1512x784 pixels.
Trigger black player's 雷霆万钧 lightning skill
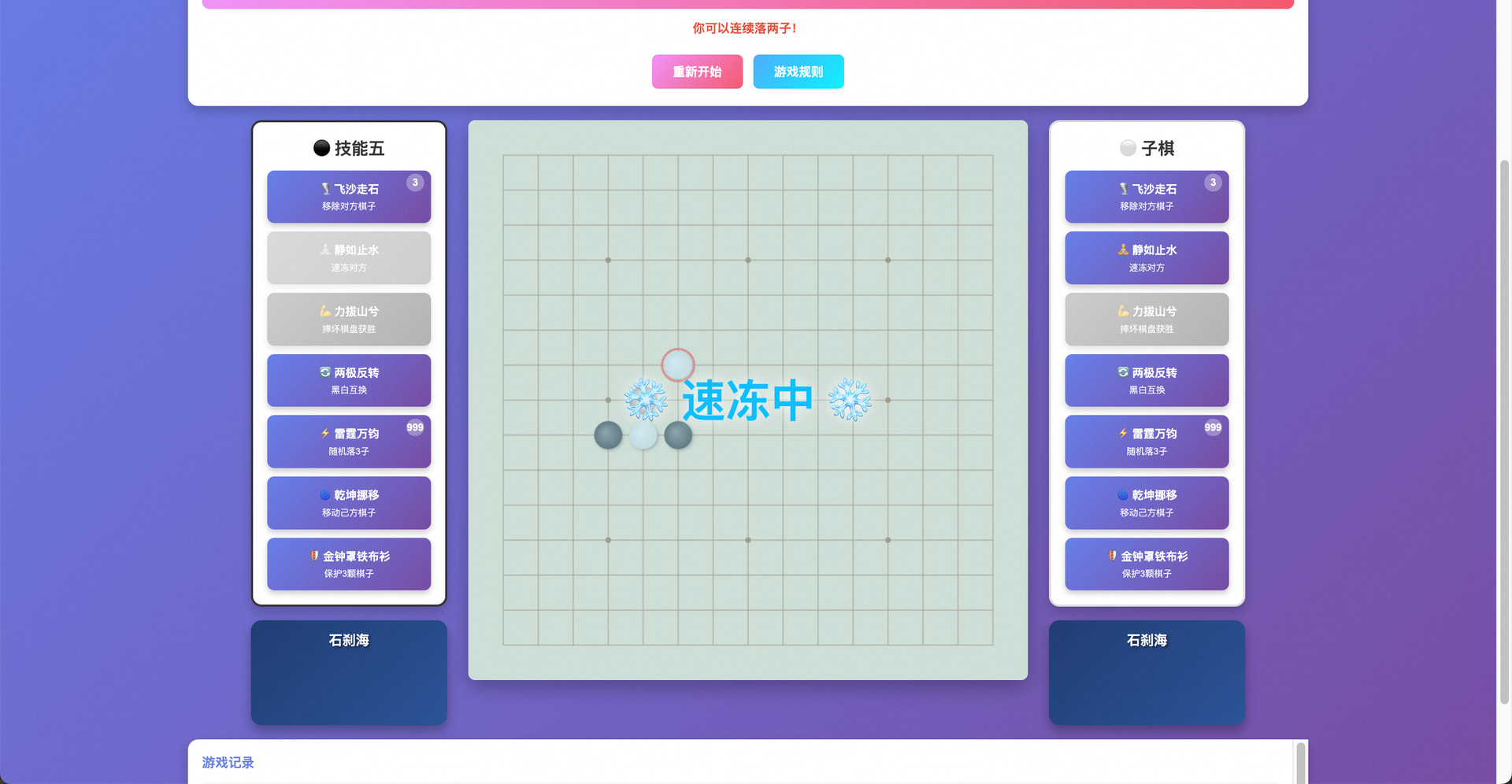click(x=348, y=442)
